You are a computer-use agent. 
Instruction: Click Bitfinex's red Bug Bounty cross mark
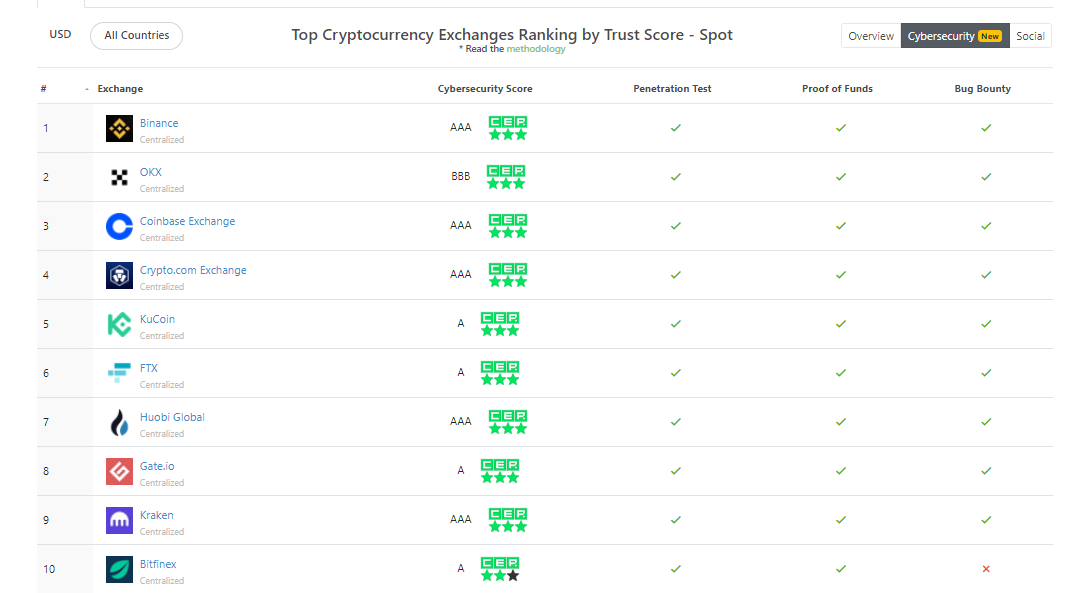pos(986,569)
